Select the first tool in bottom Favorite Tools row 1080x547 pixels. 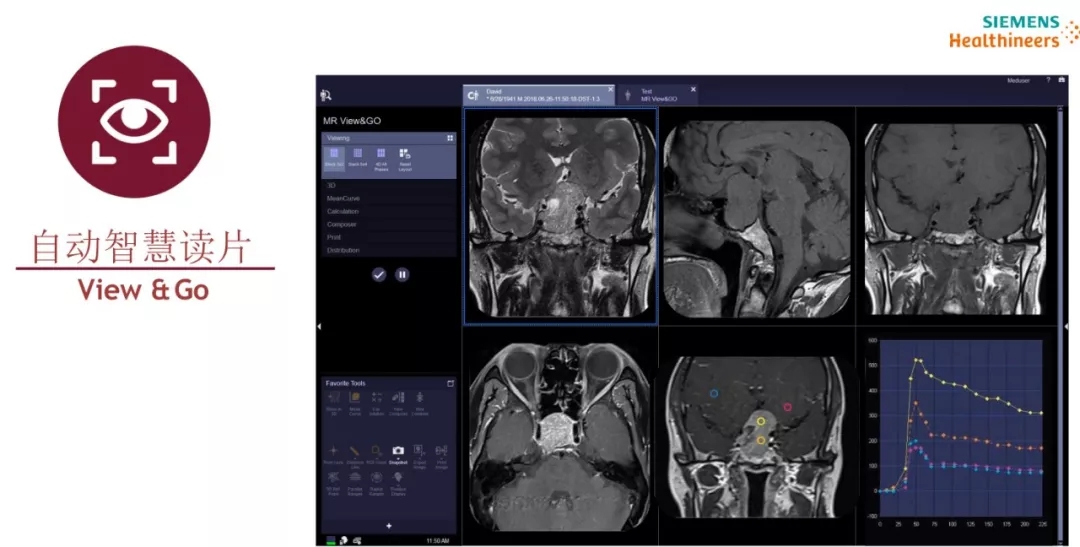click(x=333, y=484)
